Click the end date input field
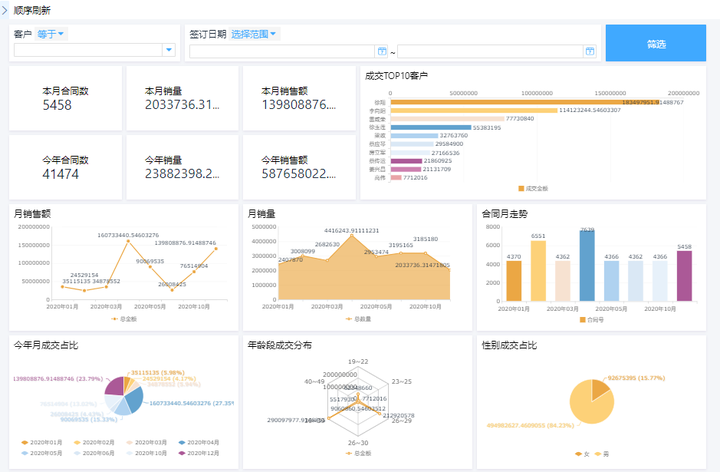This screenshot has width=720, height=472. [x=490, y=51]
